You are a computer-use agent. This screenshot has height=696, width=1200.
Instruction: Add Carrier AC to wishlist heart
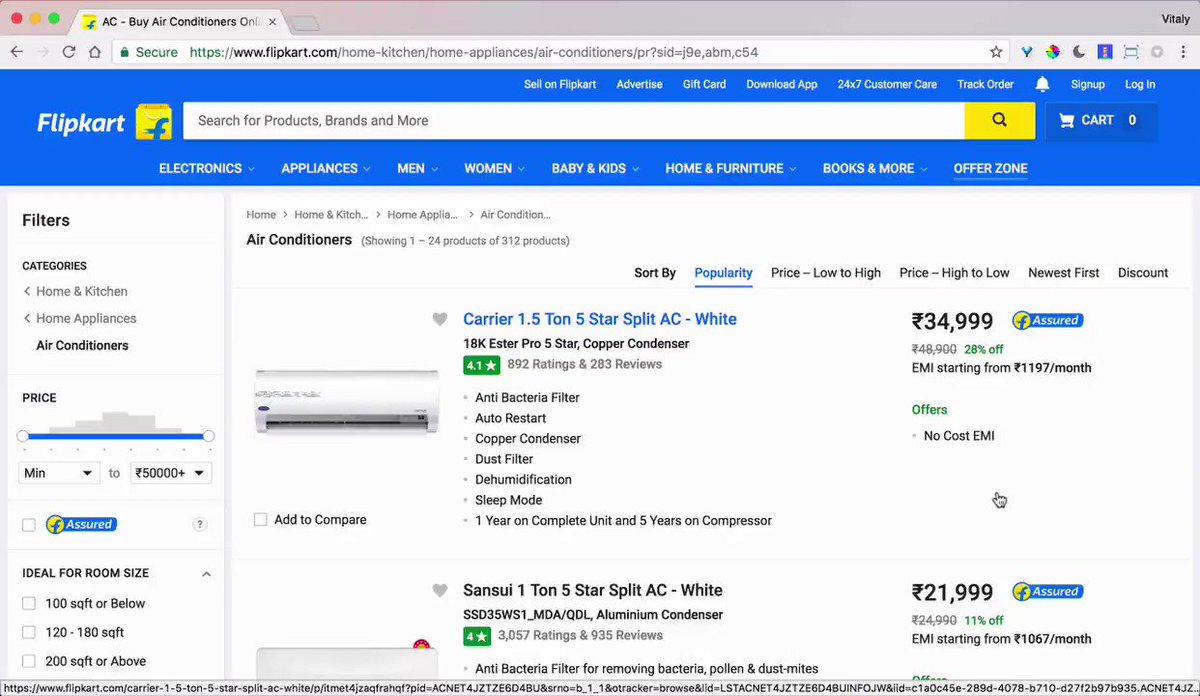[x=439, y=320]
